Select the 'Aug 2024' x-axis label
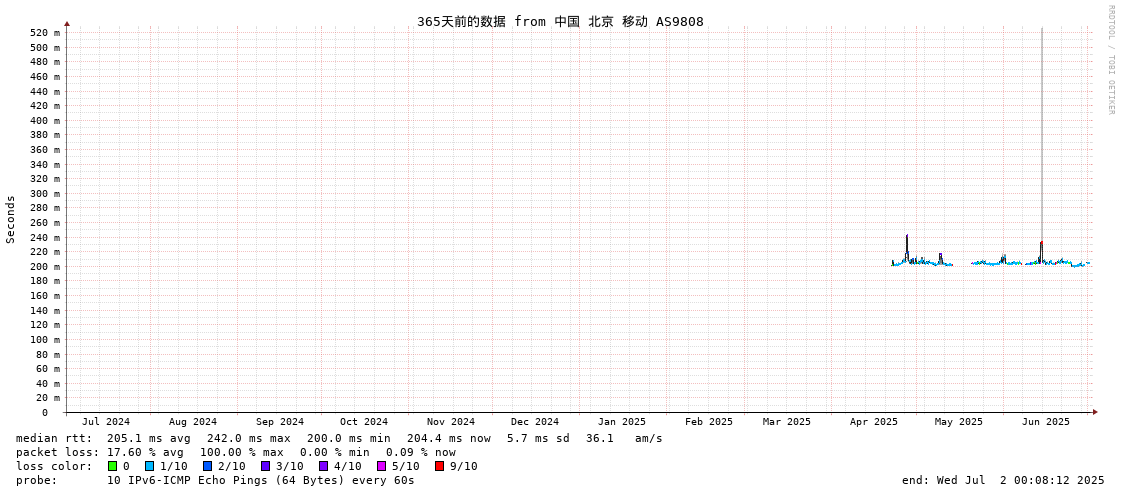 tap(193, 422)
